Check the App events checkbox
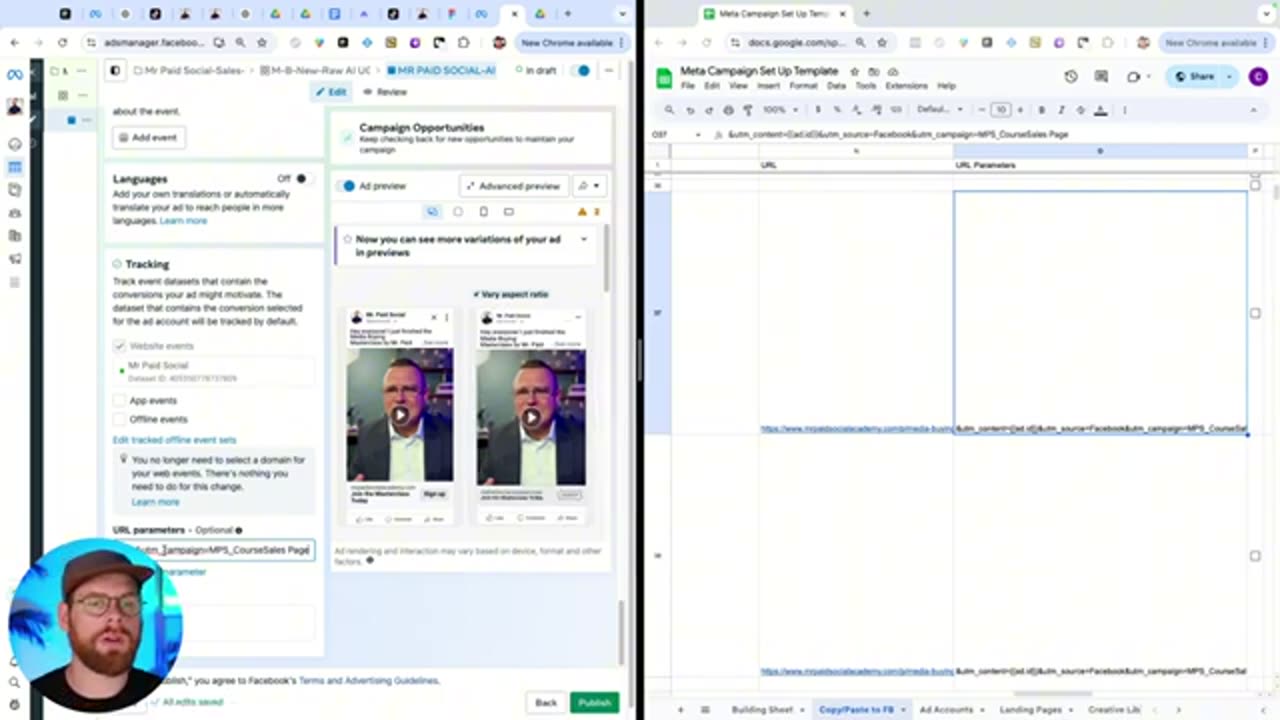Image resolution: width=1280 pixels, height=720 pixels. pyautogui.click(x=120, y=400)
